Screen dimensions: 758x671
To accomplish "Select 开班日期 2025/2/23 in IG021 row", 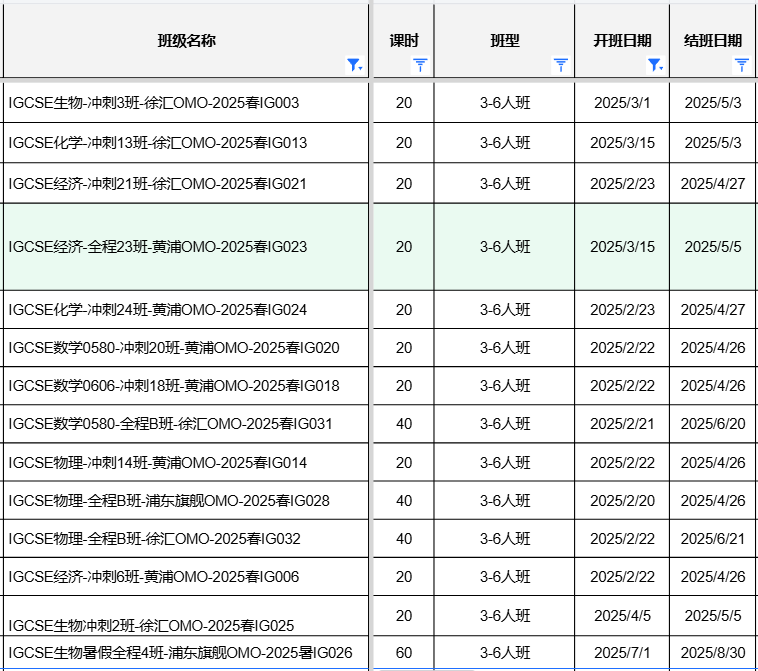I will (x=622, y=183).
